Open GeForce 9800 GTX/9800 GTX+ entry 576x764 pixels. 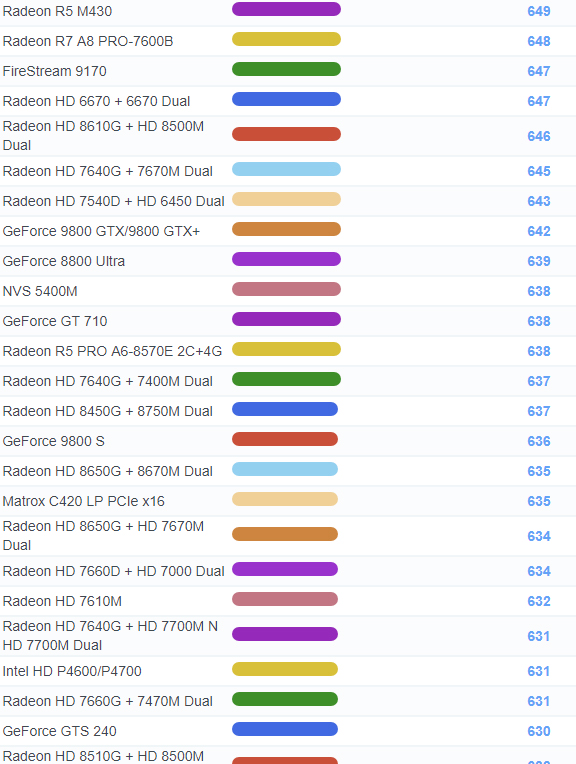[101, 231]
